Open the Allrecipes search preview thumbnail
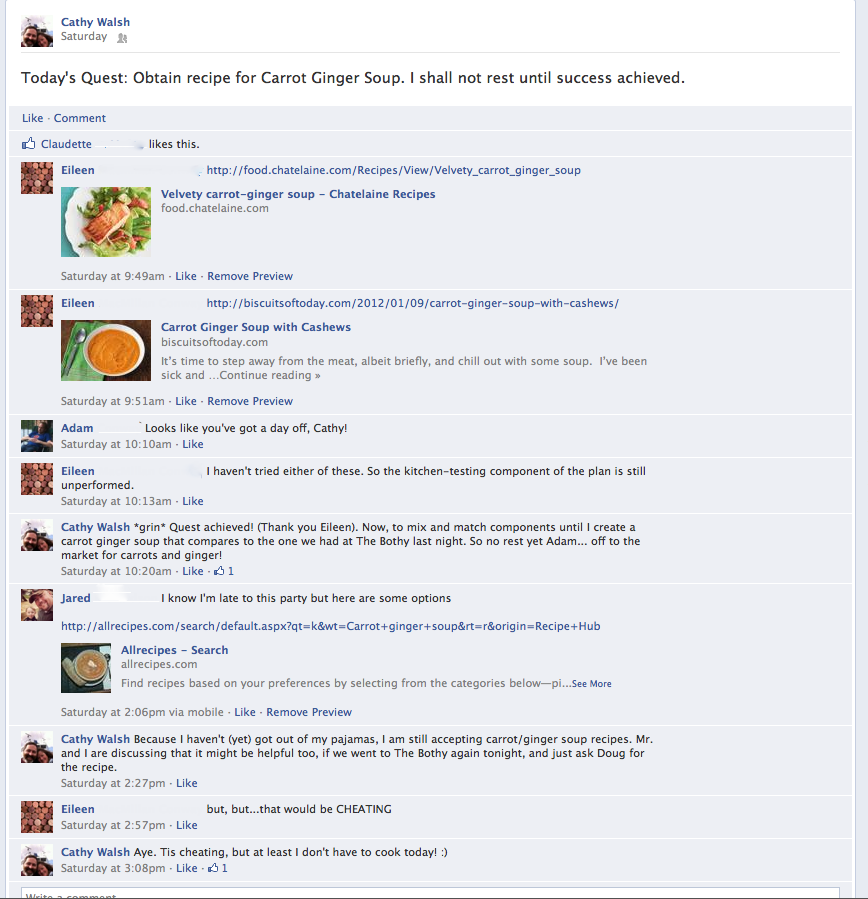Viewport: 868px width, 899px height. [x=86, y=668]
